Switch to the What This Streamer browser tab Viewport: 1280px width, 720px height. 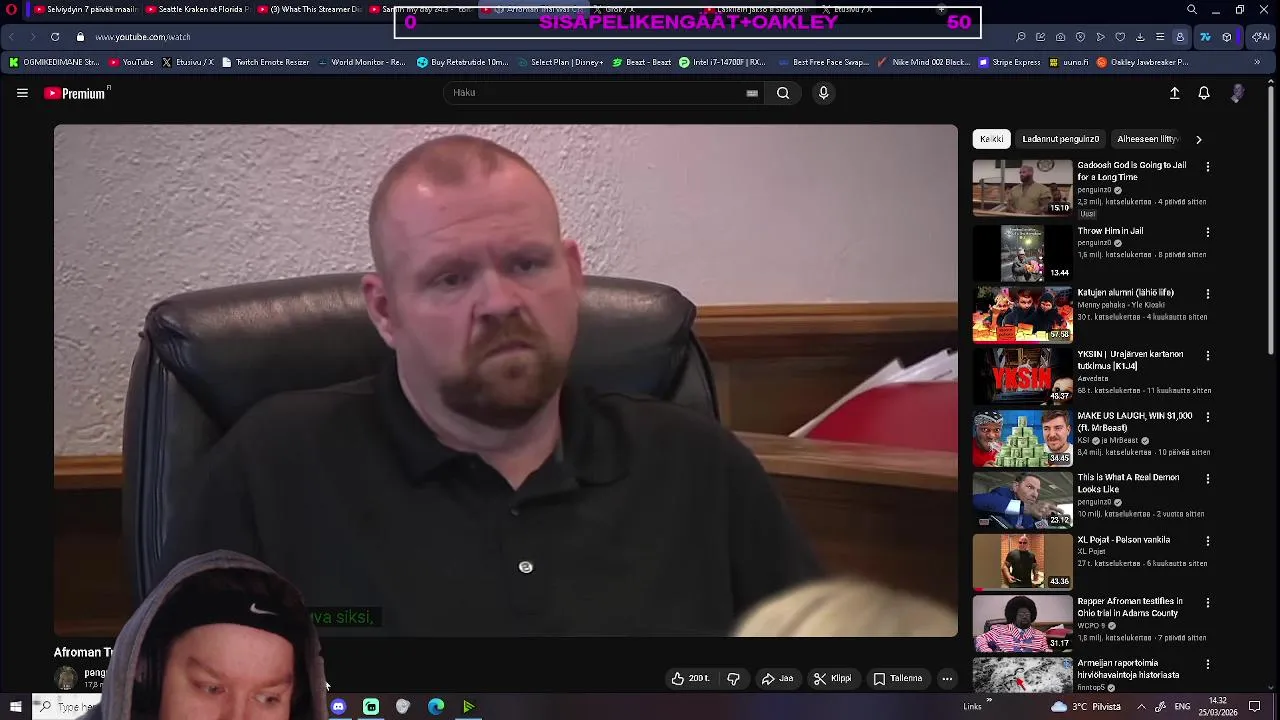(x=310, y=9)
